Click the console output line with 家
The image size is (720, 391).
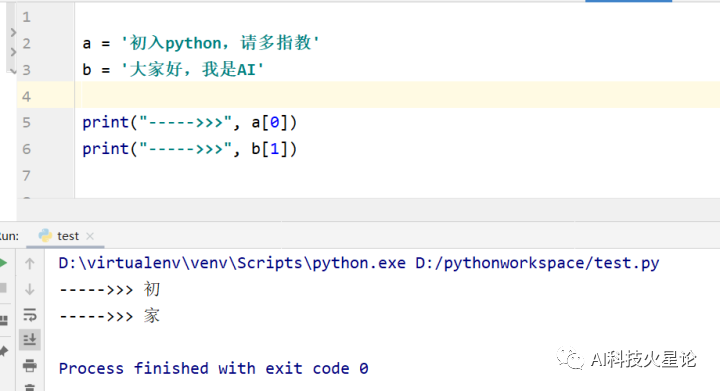click(x=109, y=316)
